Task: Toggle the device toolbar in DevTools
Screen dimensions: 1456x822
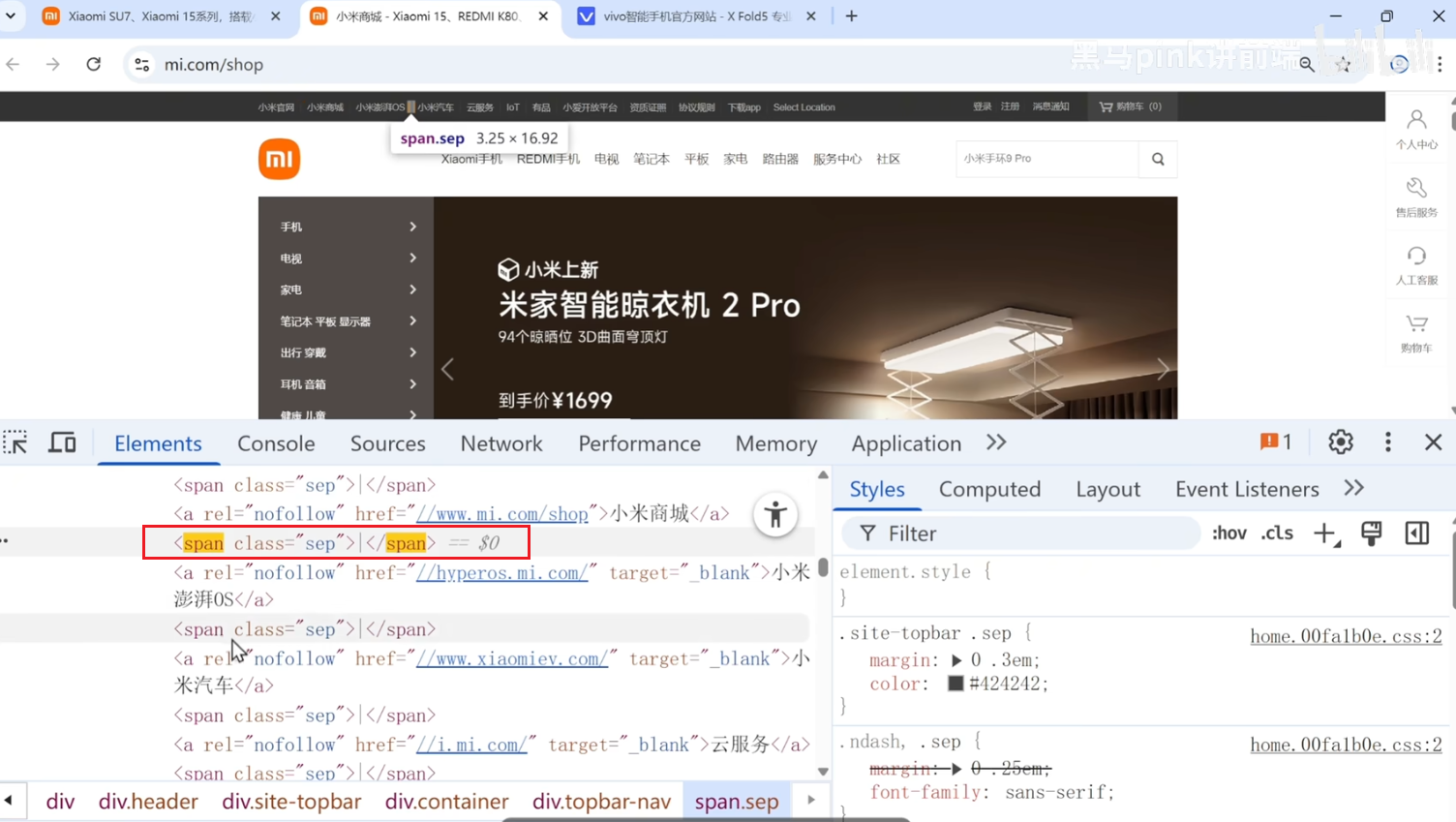Action: click(x=63, y=442)
